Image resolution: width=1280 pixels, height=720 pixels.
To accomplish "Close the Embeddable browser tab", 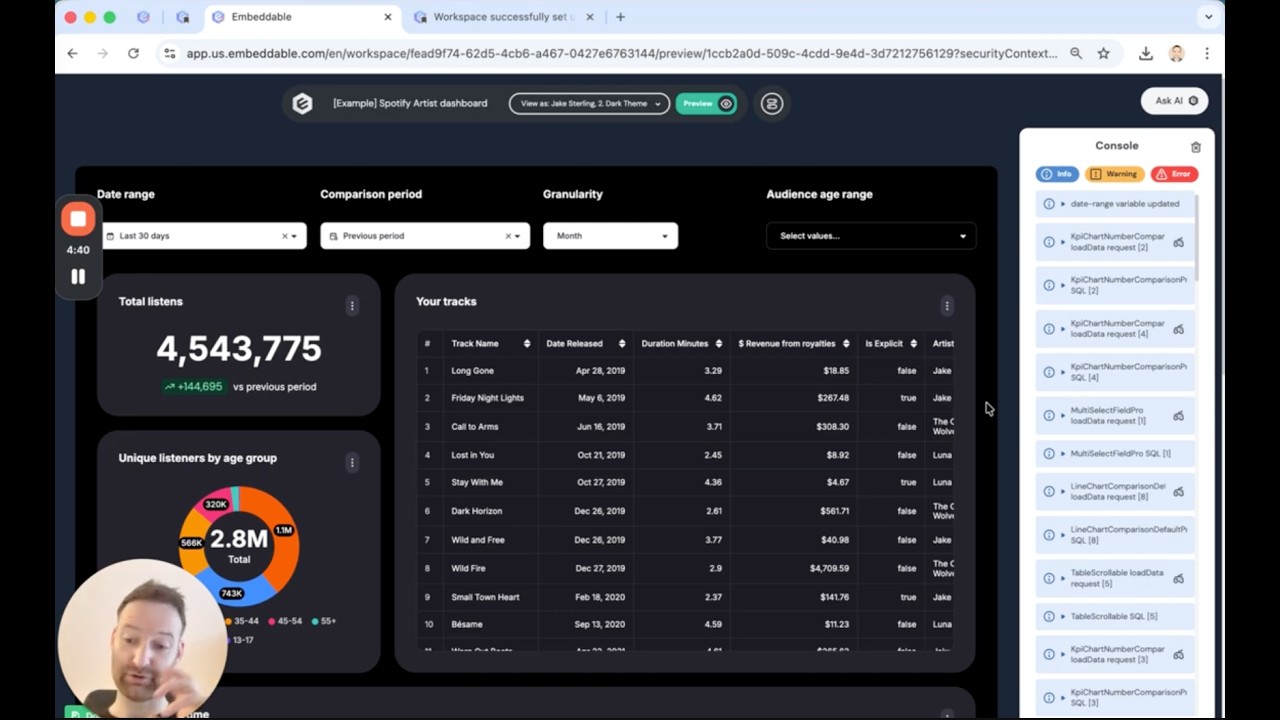I will [x=388, y=17].
